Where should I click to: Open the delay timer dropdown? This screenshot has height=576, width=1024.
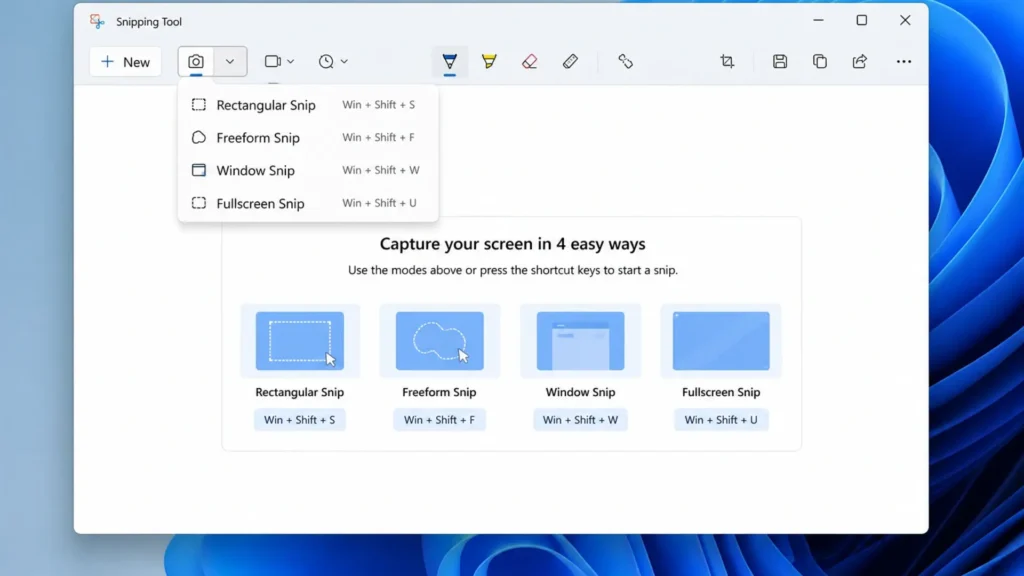point(344,61)
